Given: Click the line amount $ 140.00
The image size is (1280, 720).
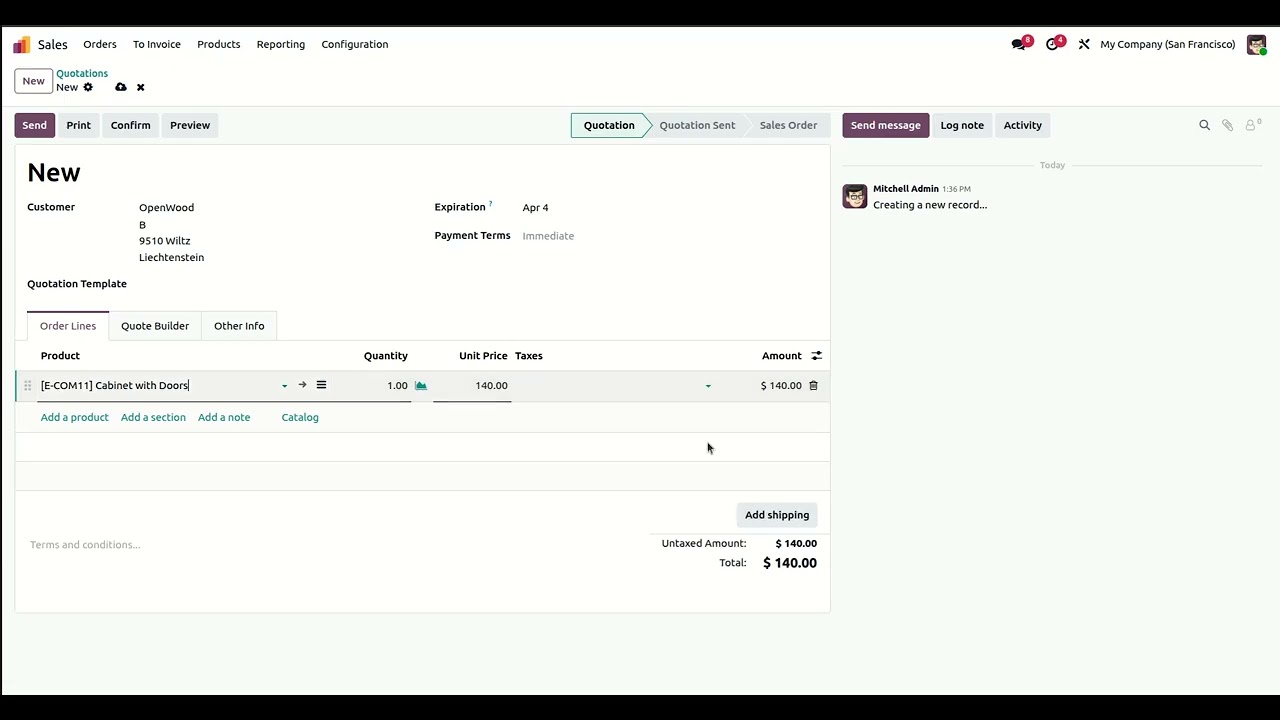Looking at the screenshot, I should (781, 386).
